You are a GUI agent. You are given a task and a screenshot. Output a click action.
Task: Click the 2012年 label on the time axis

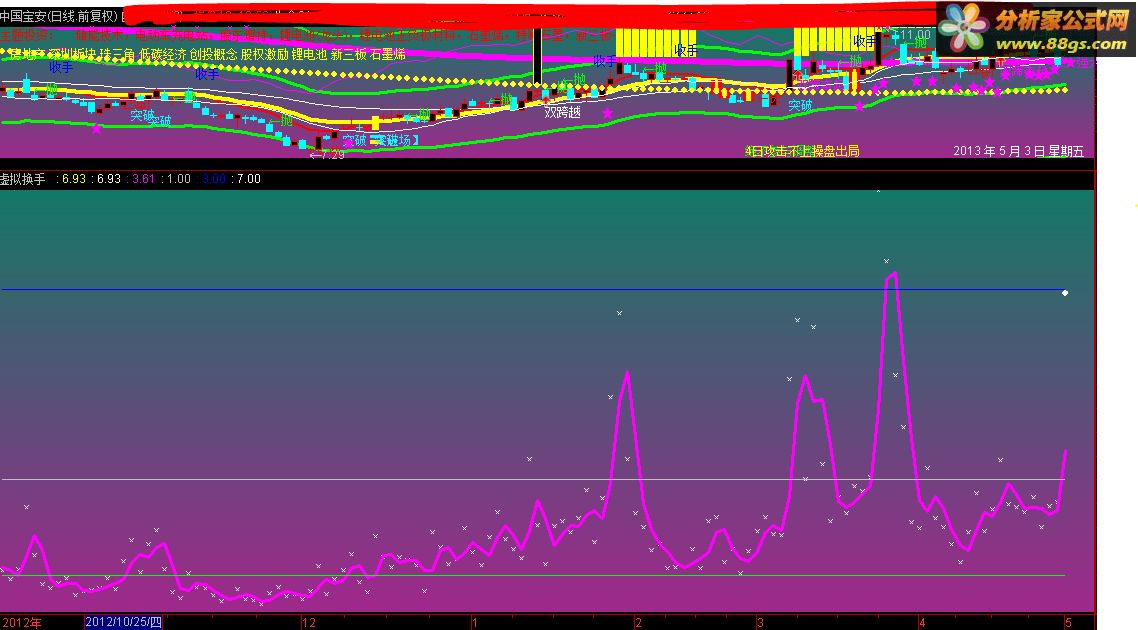[x=20, y=623]
